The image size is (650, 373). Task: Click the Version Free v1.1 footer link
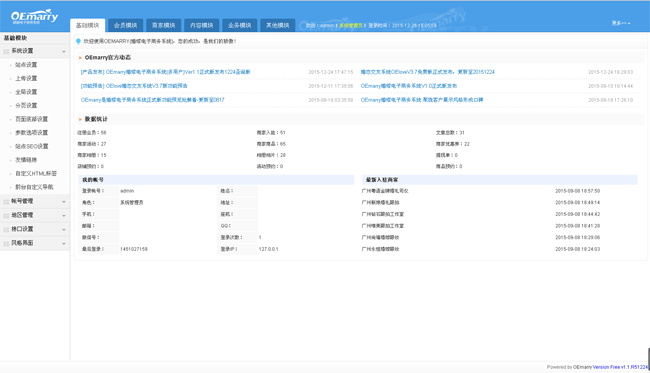[x=621, y=367]
